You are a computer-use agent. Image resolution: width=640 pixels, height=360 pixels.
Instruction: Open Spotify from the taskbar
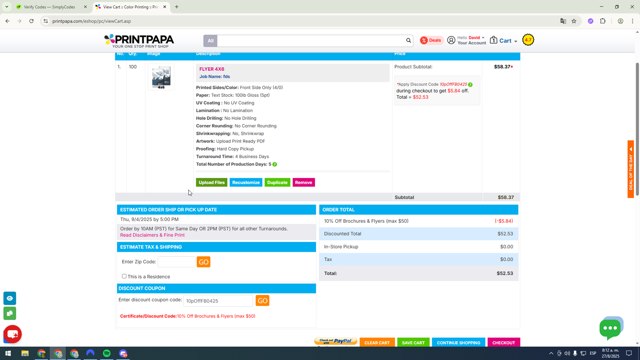pyautogui.click(x=107, y=353)
